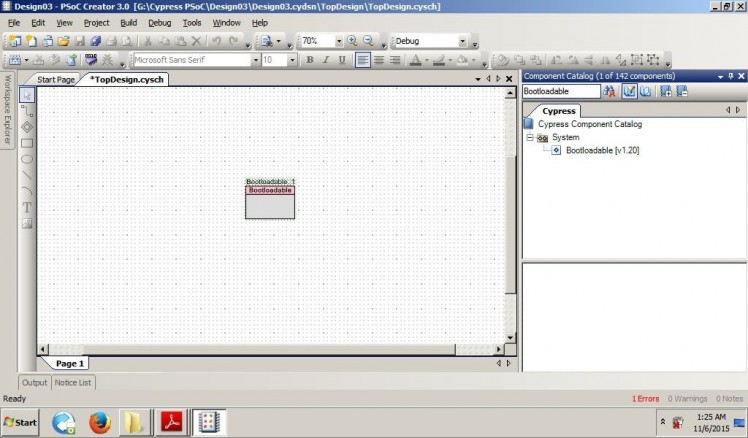Viewport: 748px width, 438px height.
Task: Click the 1 Errors status link
Action: pos(645,399)
